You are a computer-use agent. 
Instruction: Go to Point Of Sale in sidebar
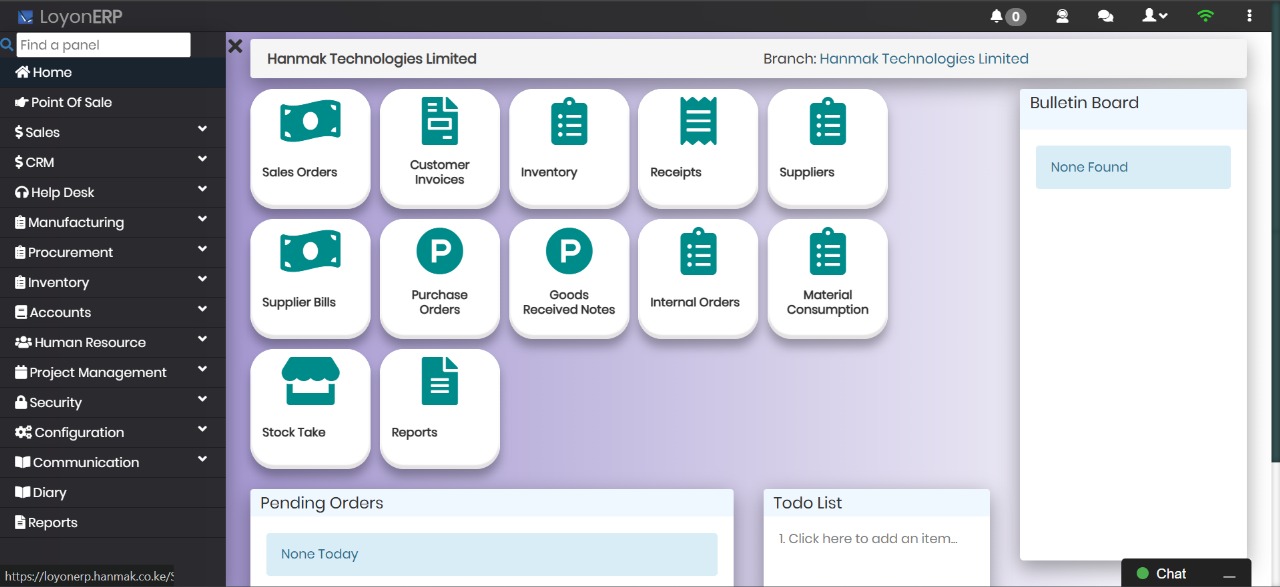coord(71,102)
